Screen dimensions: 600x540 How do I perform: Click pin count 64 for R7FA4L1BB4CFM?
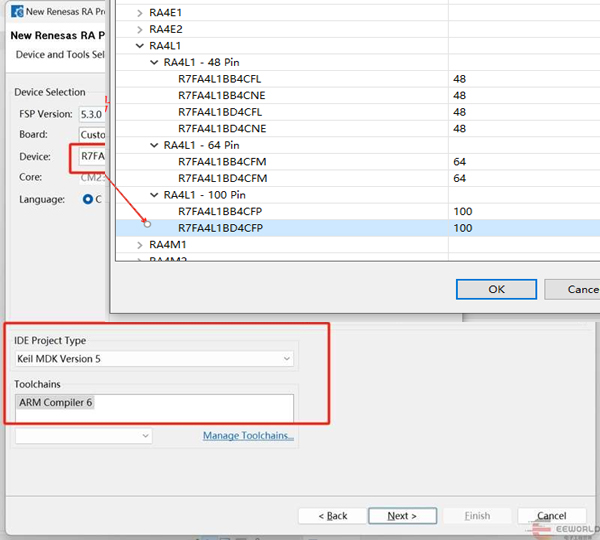point(459,162)
